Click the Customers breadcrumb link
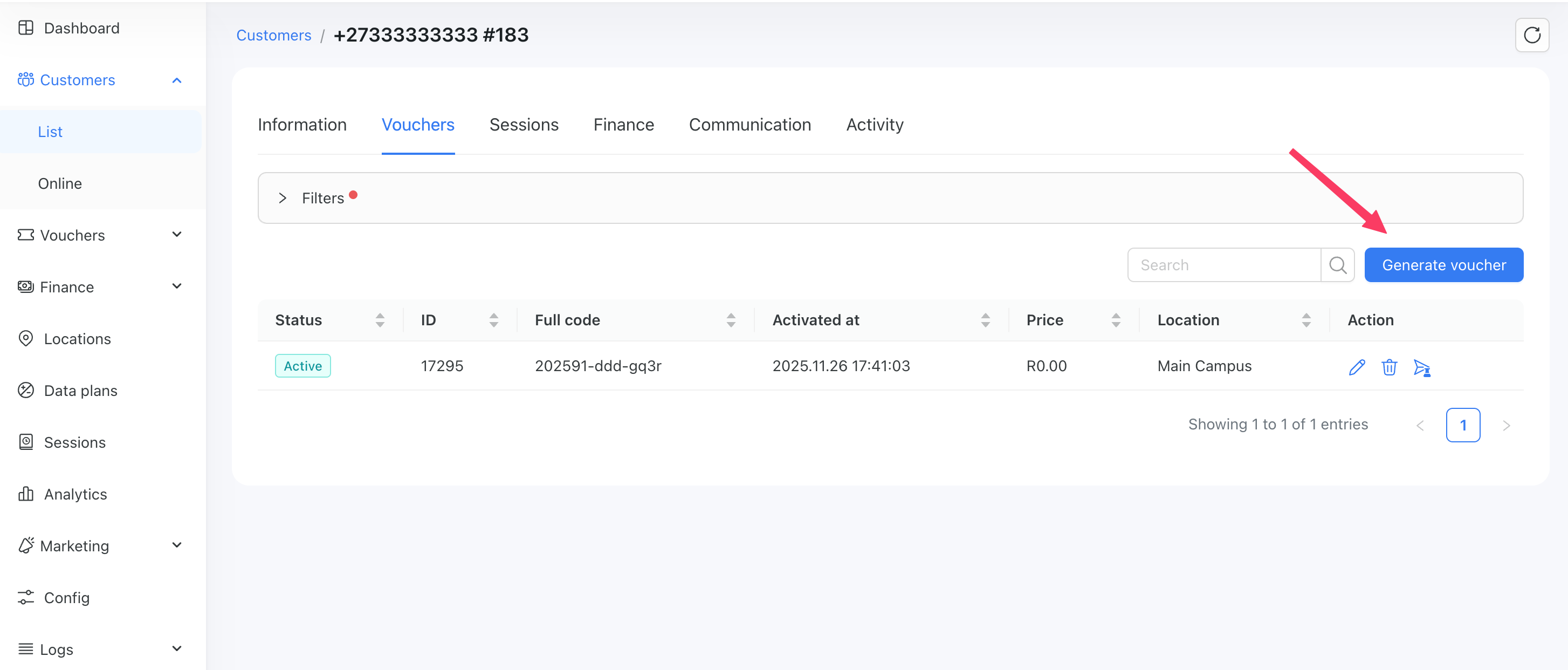 tap(273, 35)
